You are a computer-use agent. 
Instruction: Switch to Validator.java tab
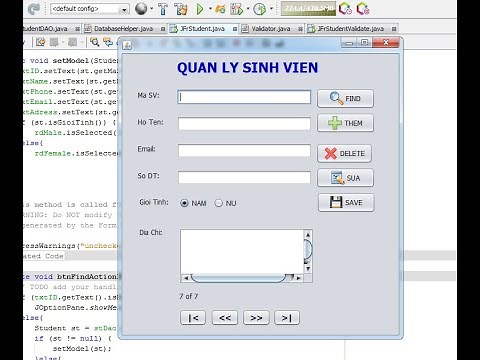tap(270, 29)
